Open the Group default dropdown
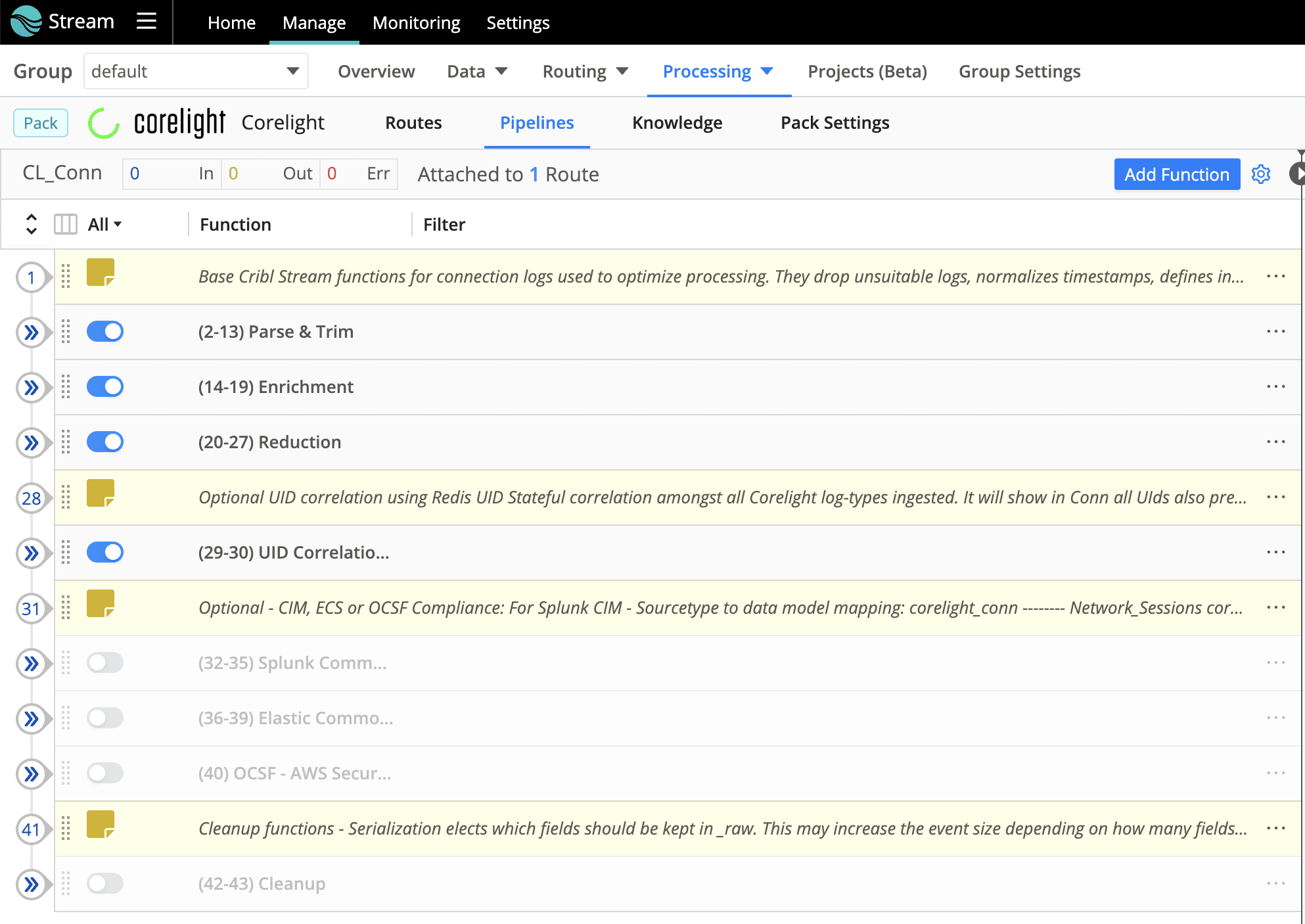 [196, 71]
